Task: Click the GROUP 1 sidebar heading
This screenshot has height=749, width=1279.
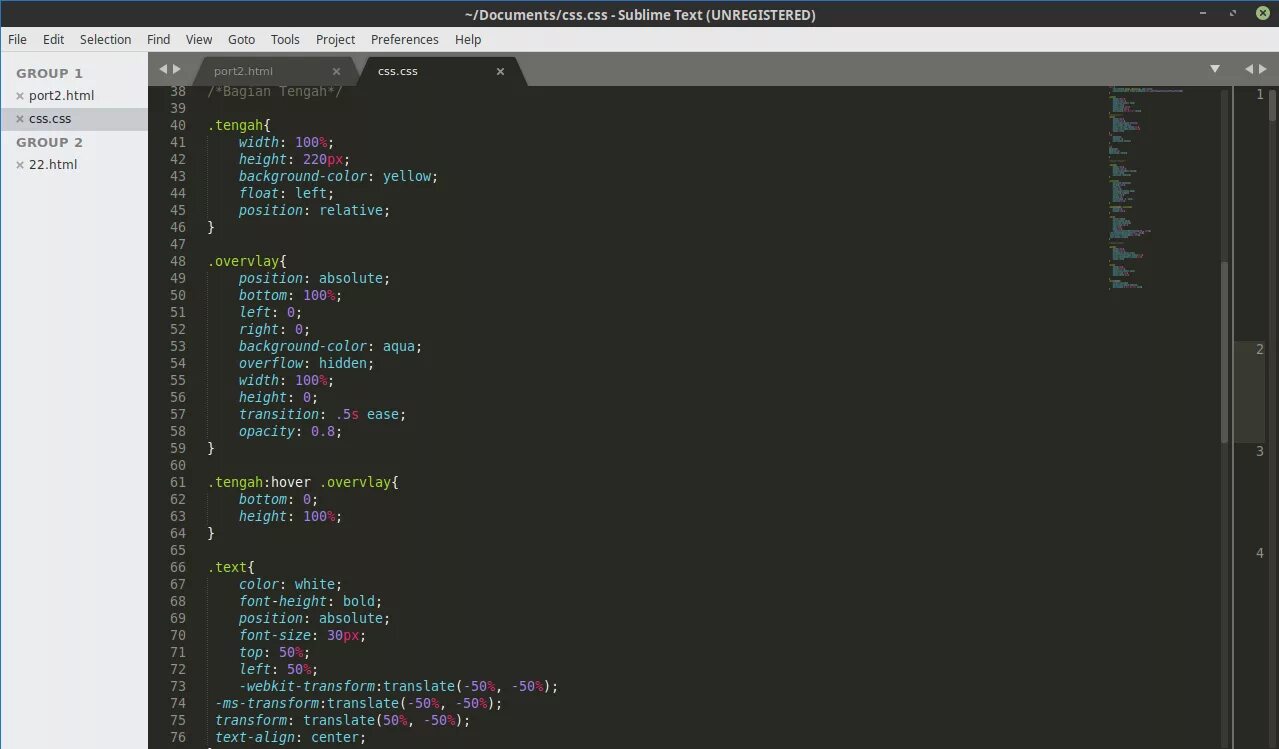Action: click(x=49, y=73)
